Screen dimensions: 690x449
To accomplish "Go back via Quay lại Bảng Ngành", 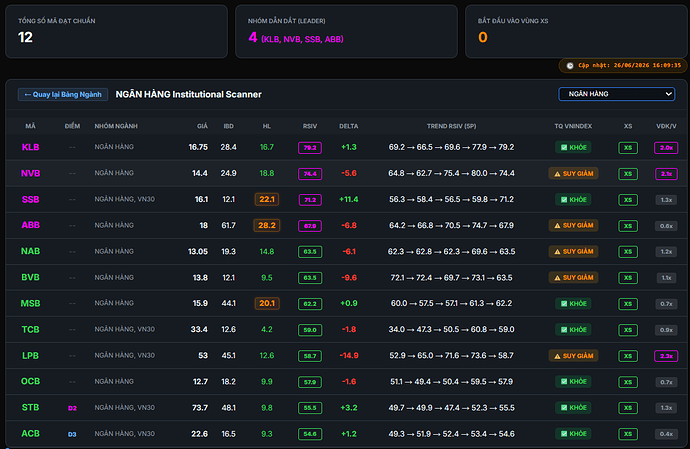I will coord(63,94).
